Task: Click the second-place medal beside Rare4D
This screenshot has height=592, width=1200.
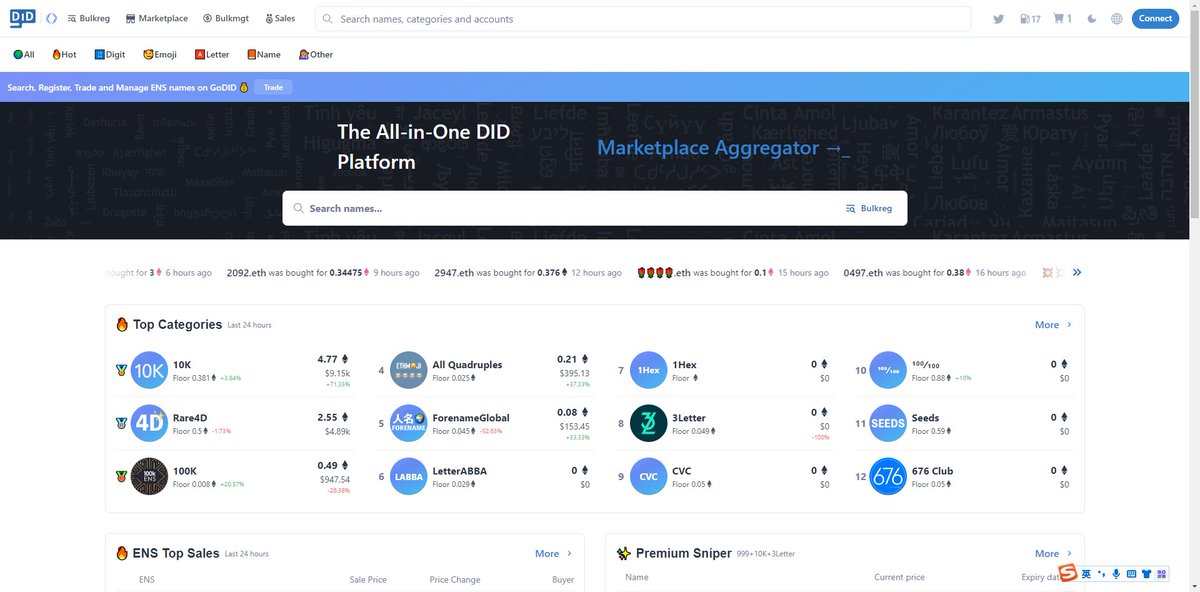Action: pyautogui.click(x=122, y=423)
